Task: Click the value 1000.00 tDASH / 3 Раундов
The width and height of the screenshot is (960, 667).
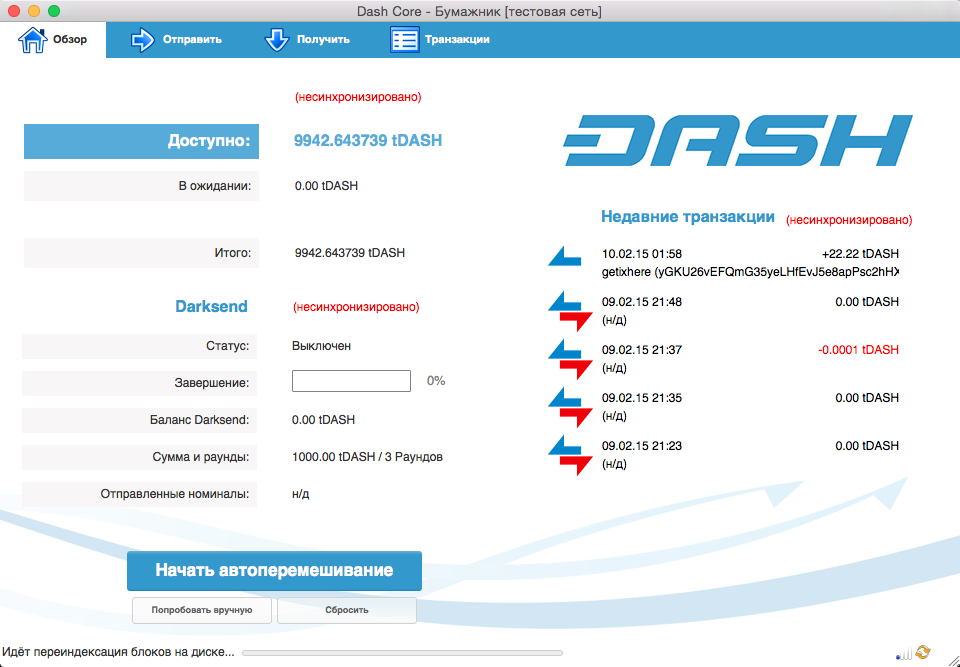Action: 367,457
